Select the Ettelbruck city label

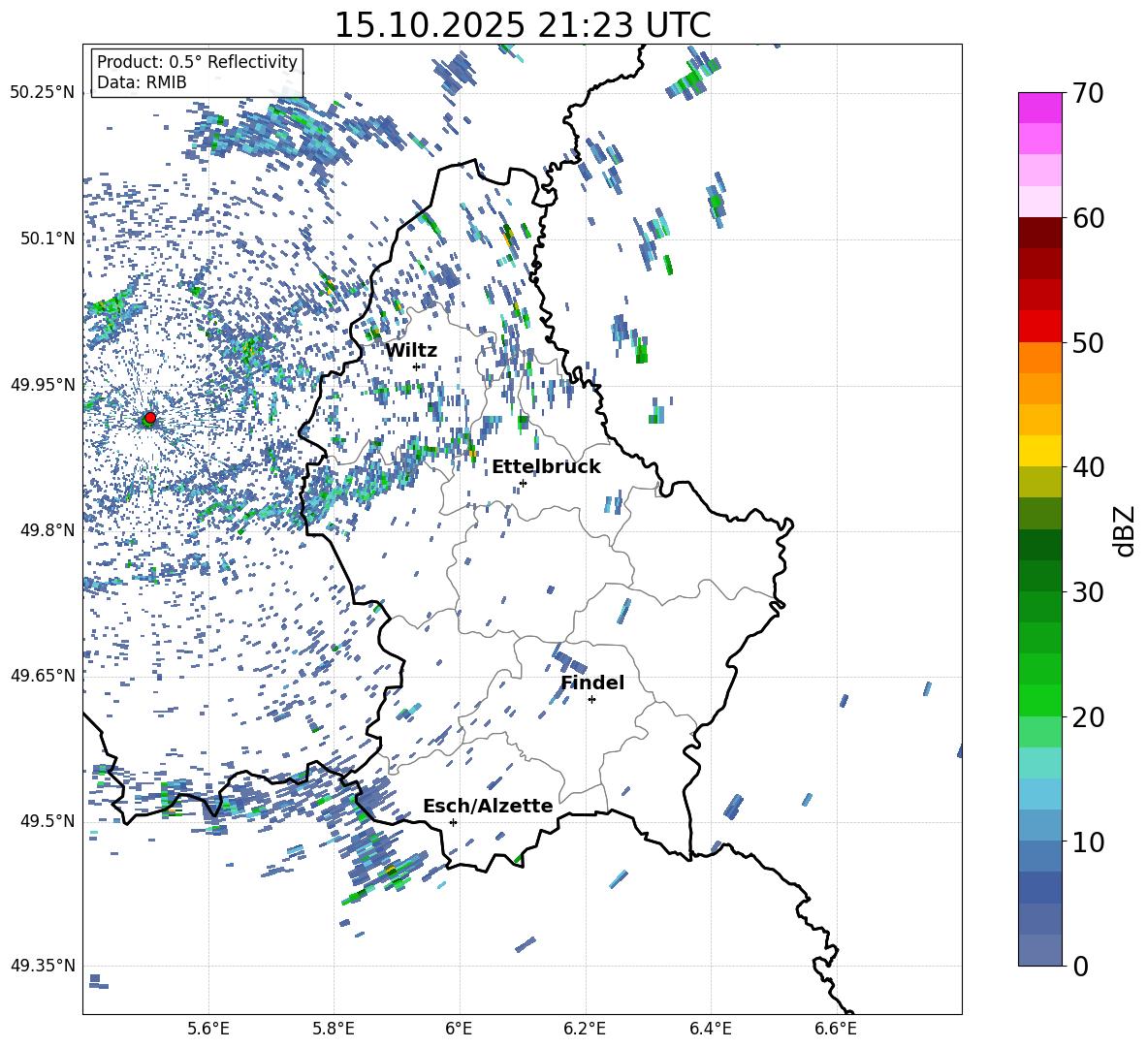tap(545, 467)
